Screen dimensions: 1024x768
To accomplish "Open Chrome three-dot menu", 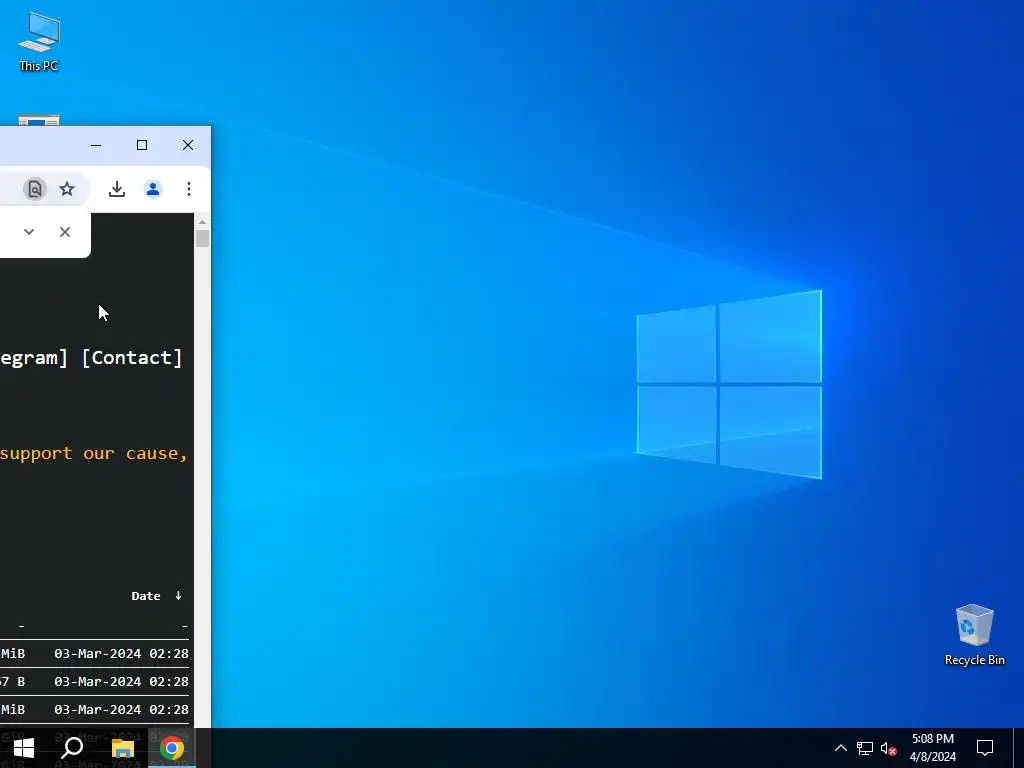I will point(189,189).
